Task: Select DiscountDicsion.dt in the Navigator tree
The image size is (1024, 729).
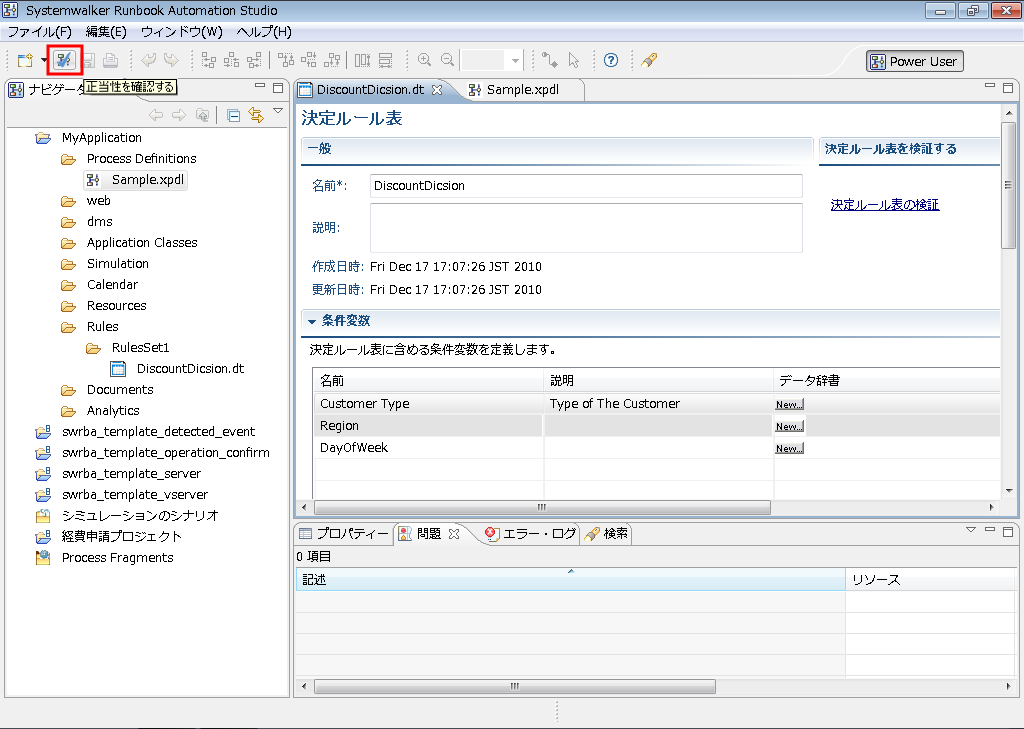Action: 190,369
